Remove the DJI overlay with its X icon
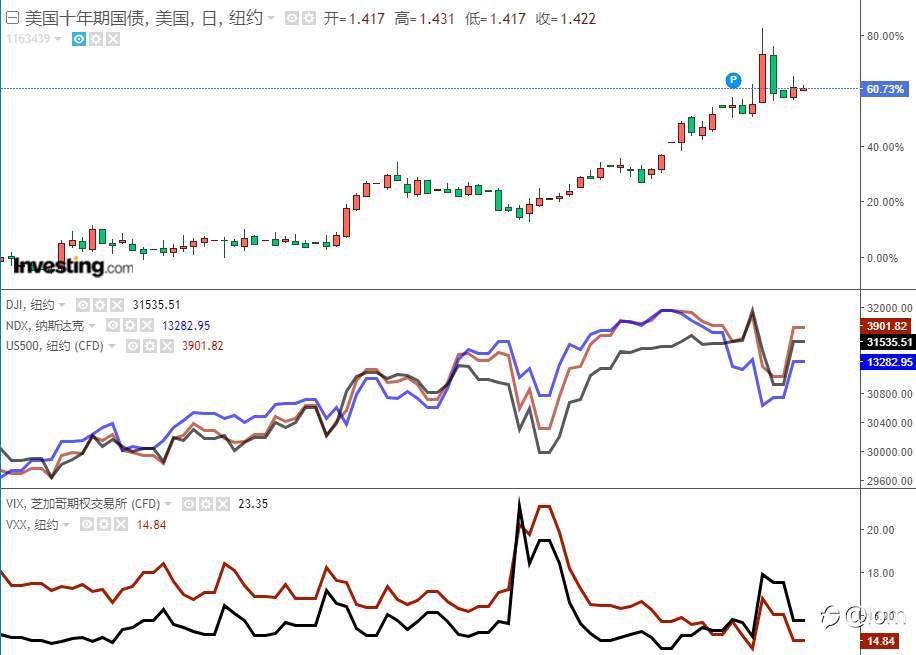The image size is (916, 655). click(116, 305)
